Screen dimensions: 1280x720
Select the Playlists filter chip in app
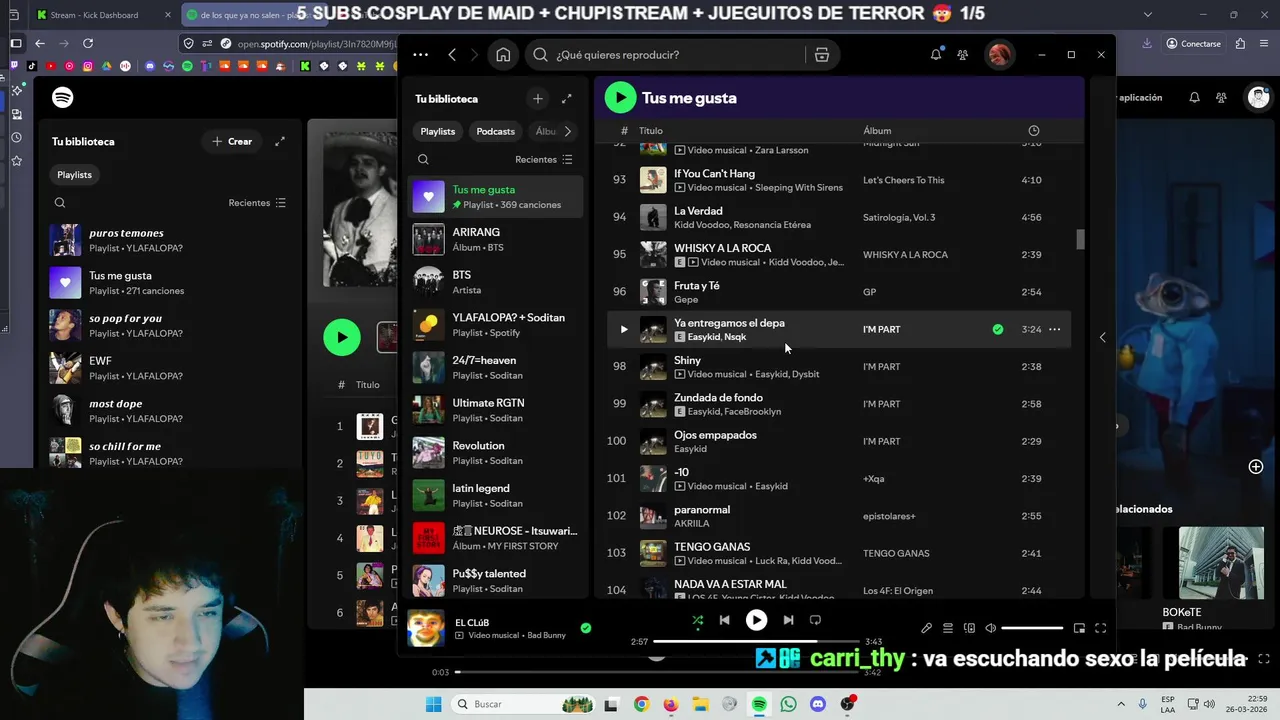438,131
